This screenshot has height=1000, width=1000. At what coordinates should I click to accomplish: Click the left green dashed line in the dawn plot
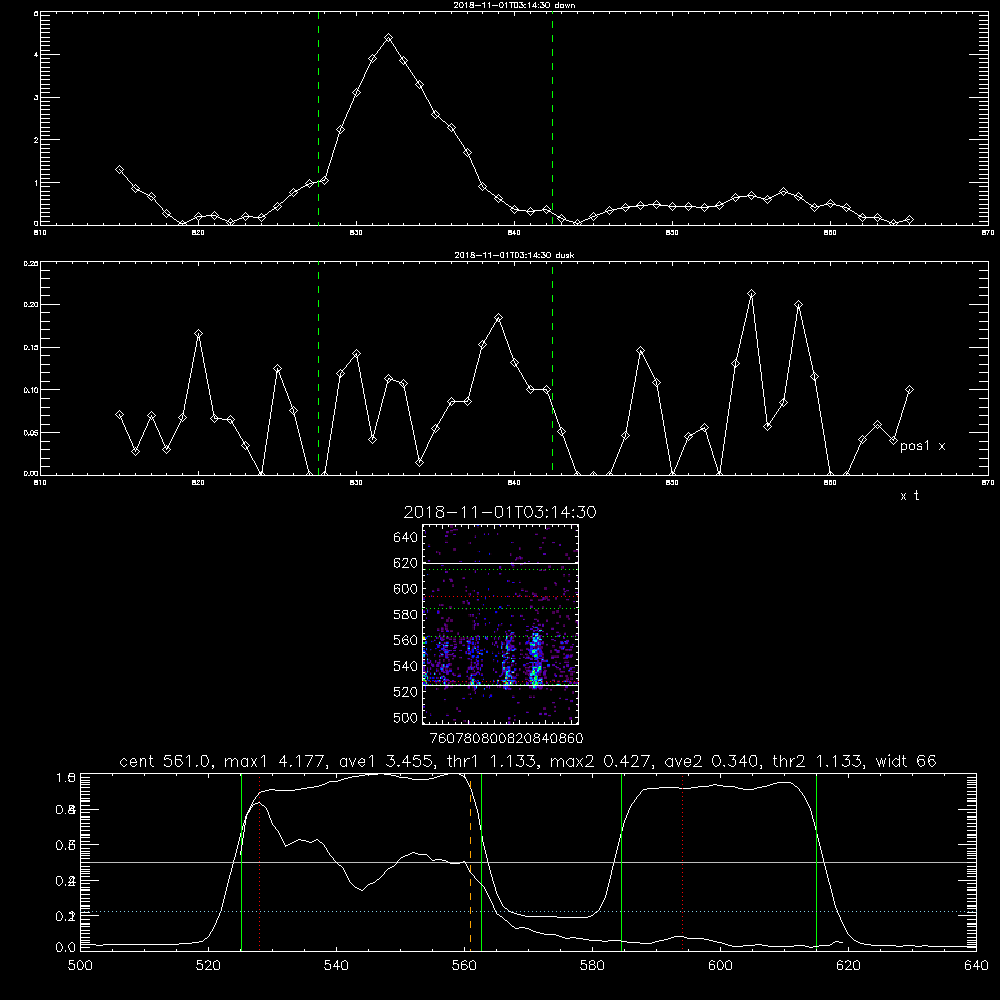click(x=318, y=118)
